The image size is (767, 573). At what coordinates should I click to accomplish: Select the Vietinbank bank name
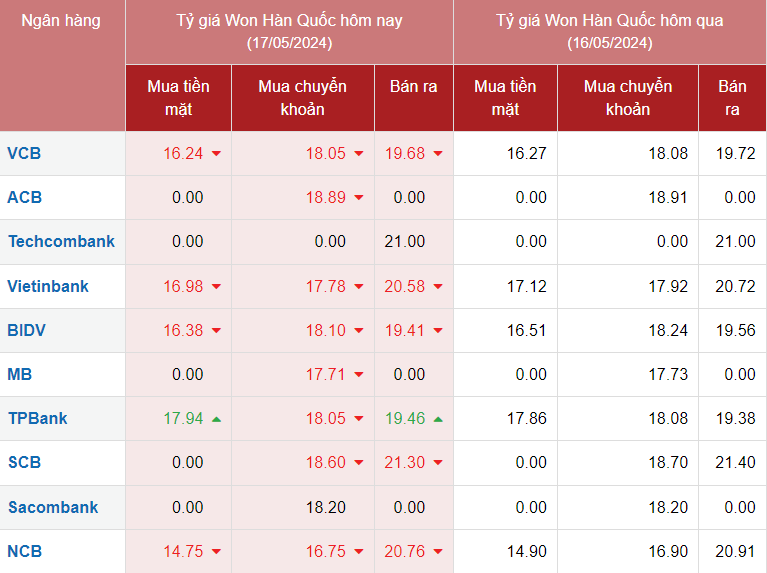[x=48, y=287]
